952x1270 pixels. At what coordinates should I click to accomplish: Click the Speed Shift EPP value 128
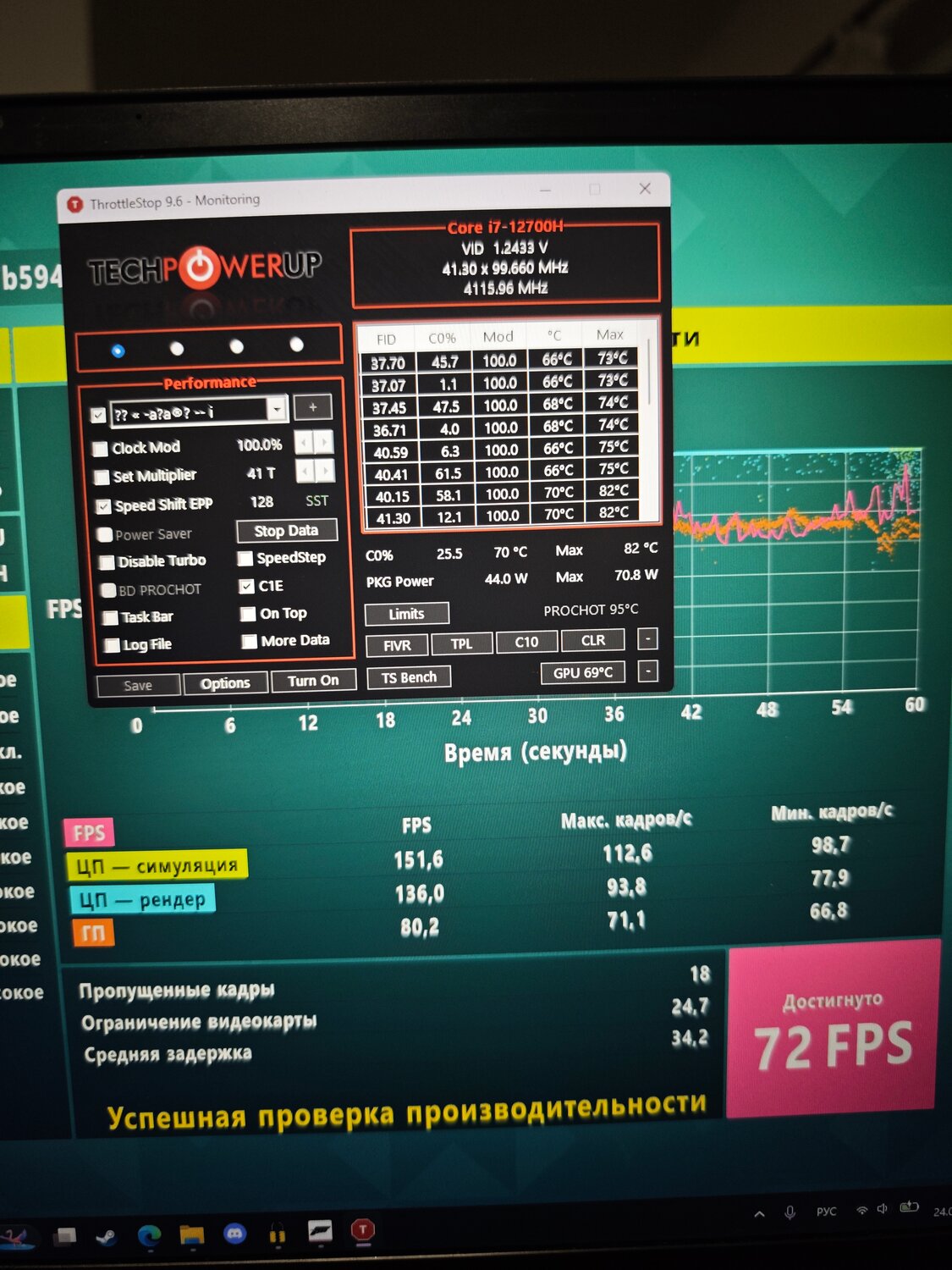261,502
